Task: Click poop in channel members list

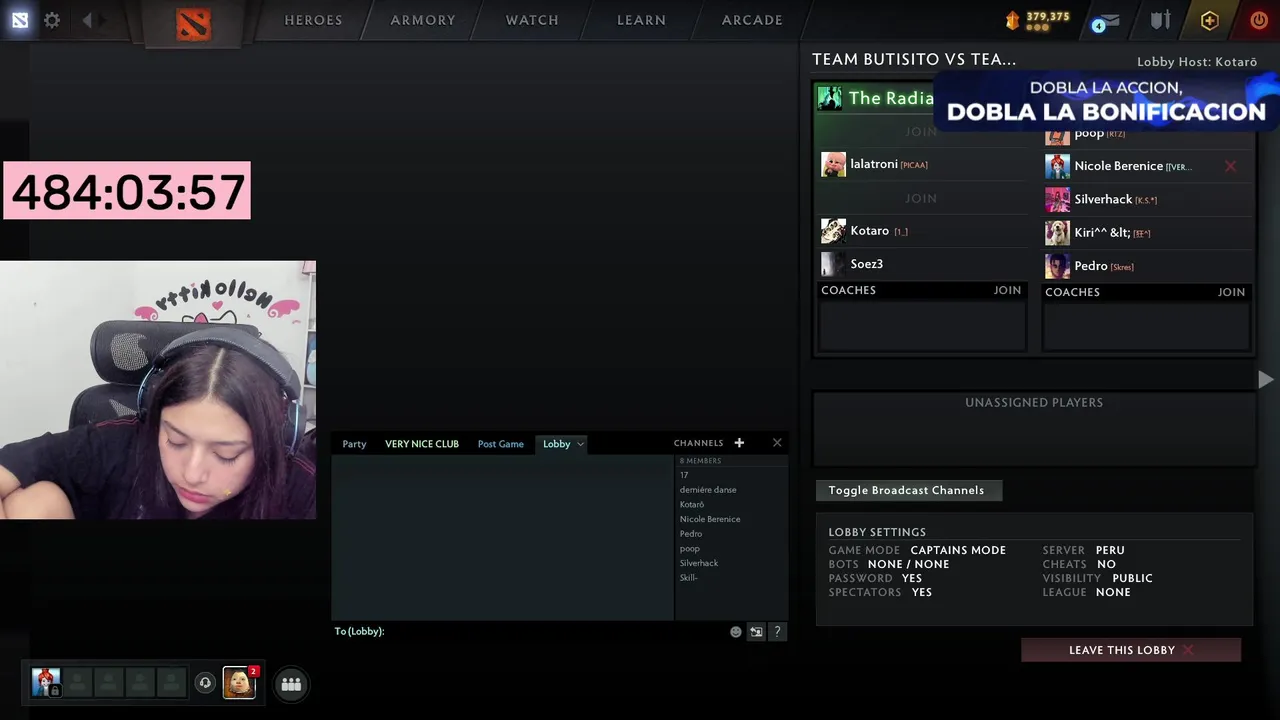Action: coord(690,549)
